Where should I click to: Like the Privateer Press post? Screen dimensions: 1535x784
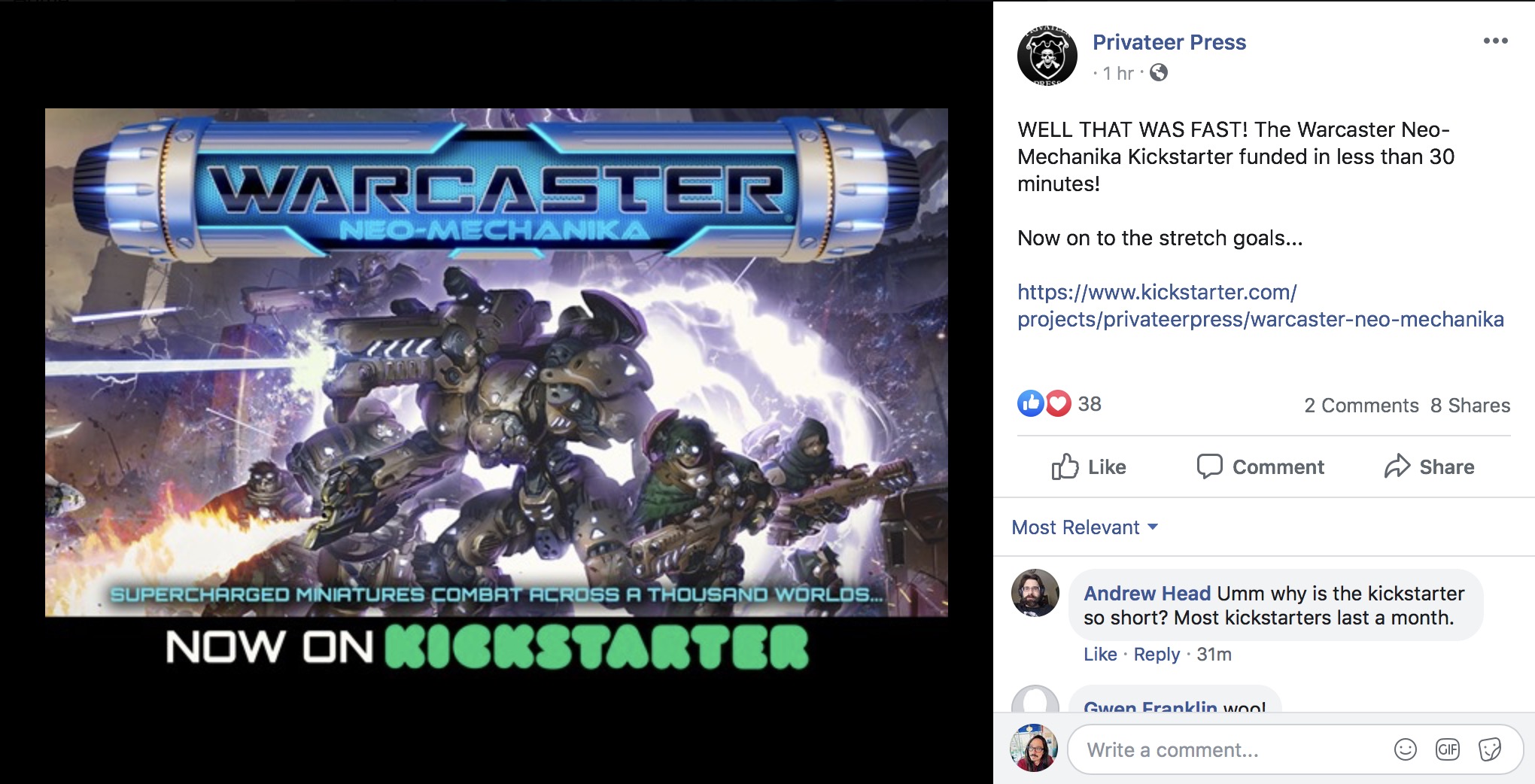pos(1088,467)
